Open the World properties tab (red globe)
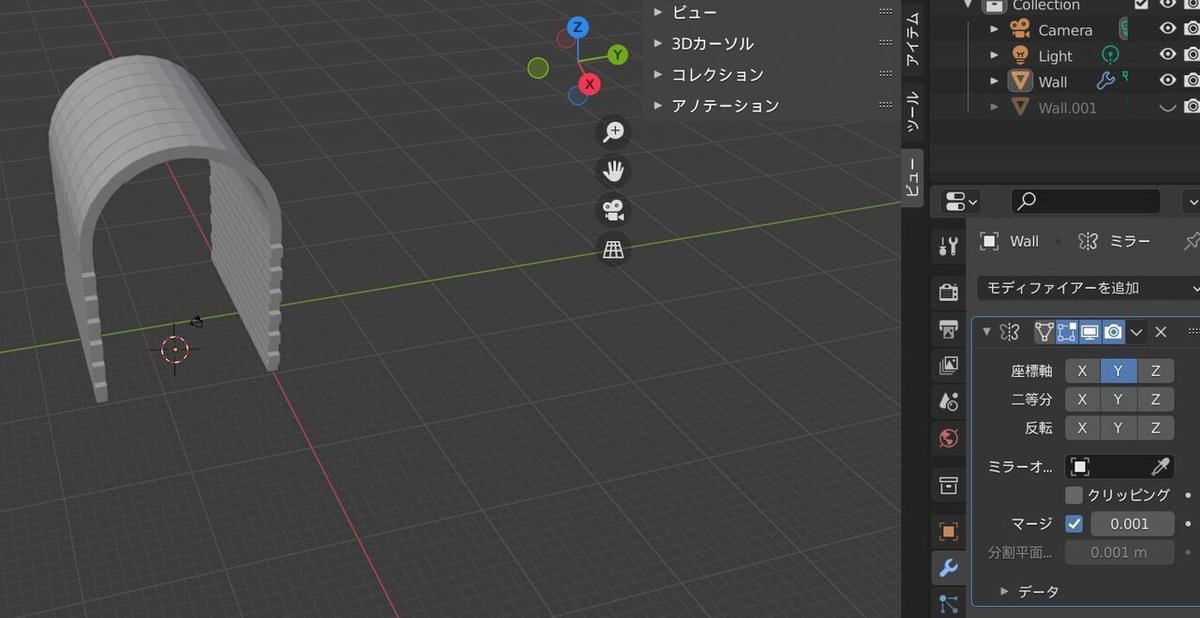 click(948, 438)
